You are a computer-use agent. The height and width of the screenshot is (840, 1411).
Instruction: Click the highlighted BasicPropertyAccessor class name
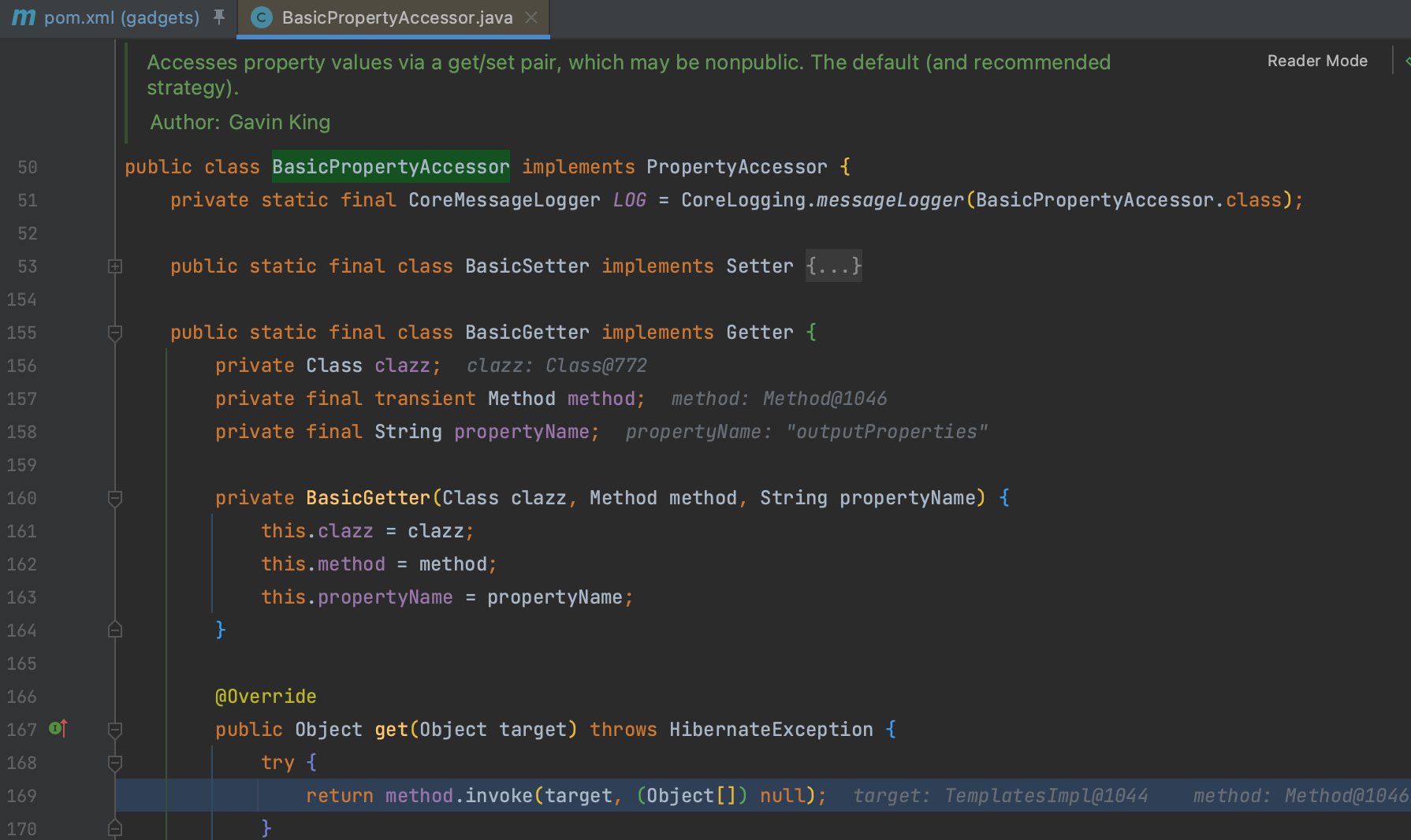pyautogui.click(x=391, y=167)
